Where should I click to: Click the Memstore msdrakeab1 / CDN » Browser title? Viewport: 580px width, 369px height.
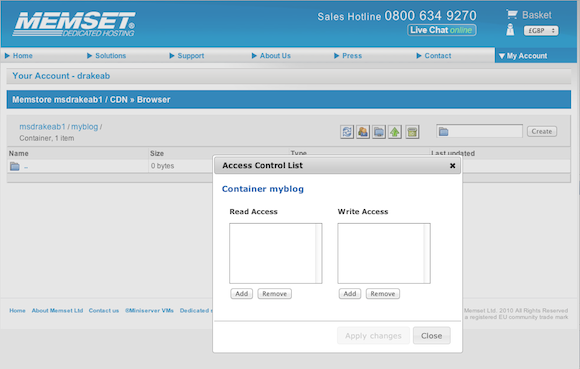click(91, 99)
